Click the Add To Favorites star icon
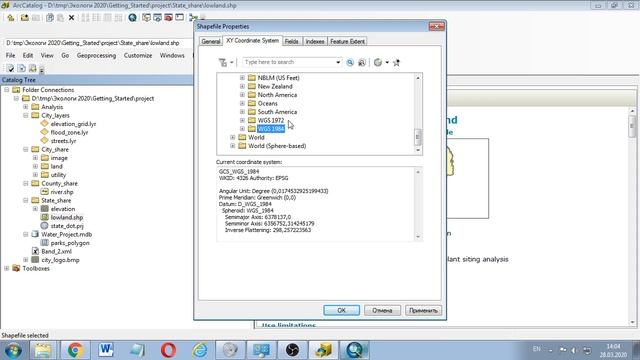The width and height of the screenshot is (640, 360). (396, 62)
